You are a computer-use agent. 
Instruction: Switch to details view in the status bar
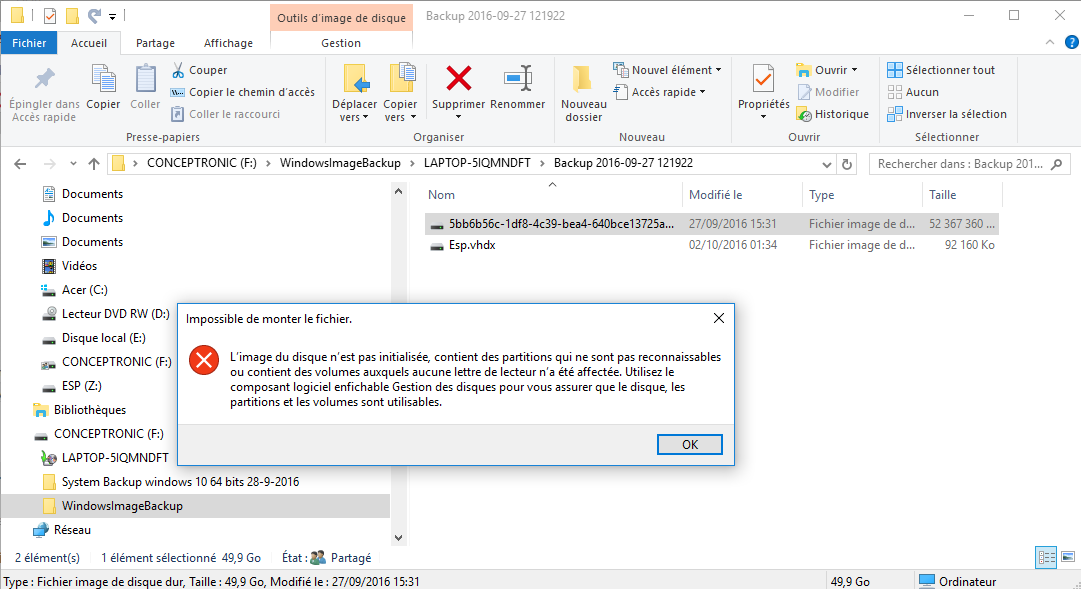tap(1047, 557)
